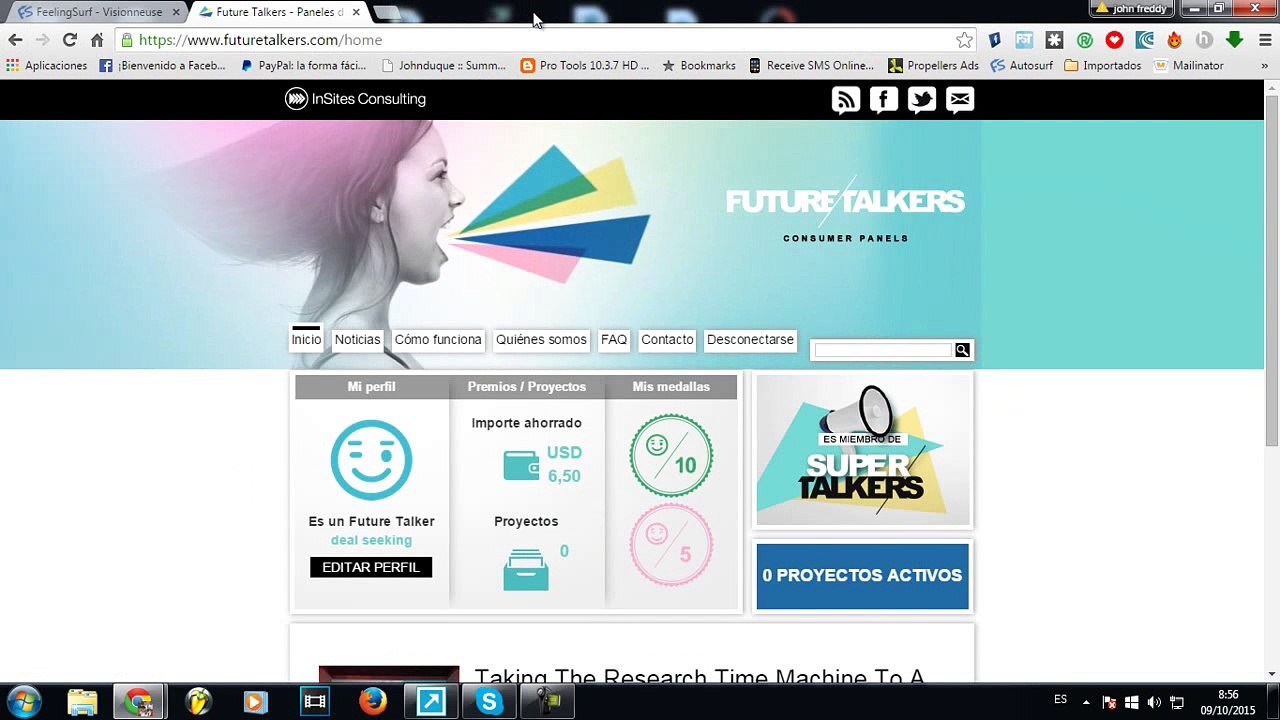Open FAQ in site navigation
Image resolution: width=1280 pixels, height=720 pixels.
(x=614, y=340)
